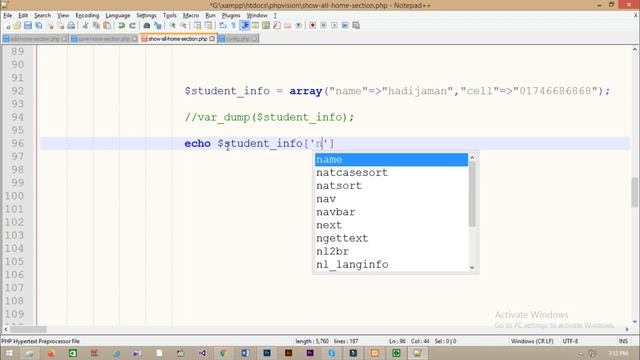Click the Close All toolbar icon
The width and height of the screenshot is (640, 360).
pos(60,25)
